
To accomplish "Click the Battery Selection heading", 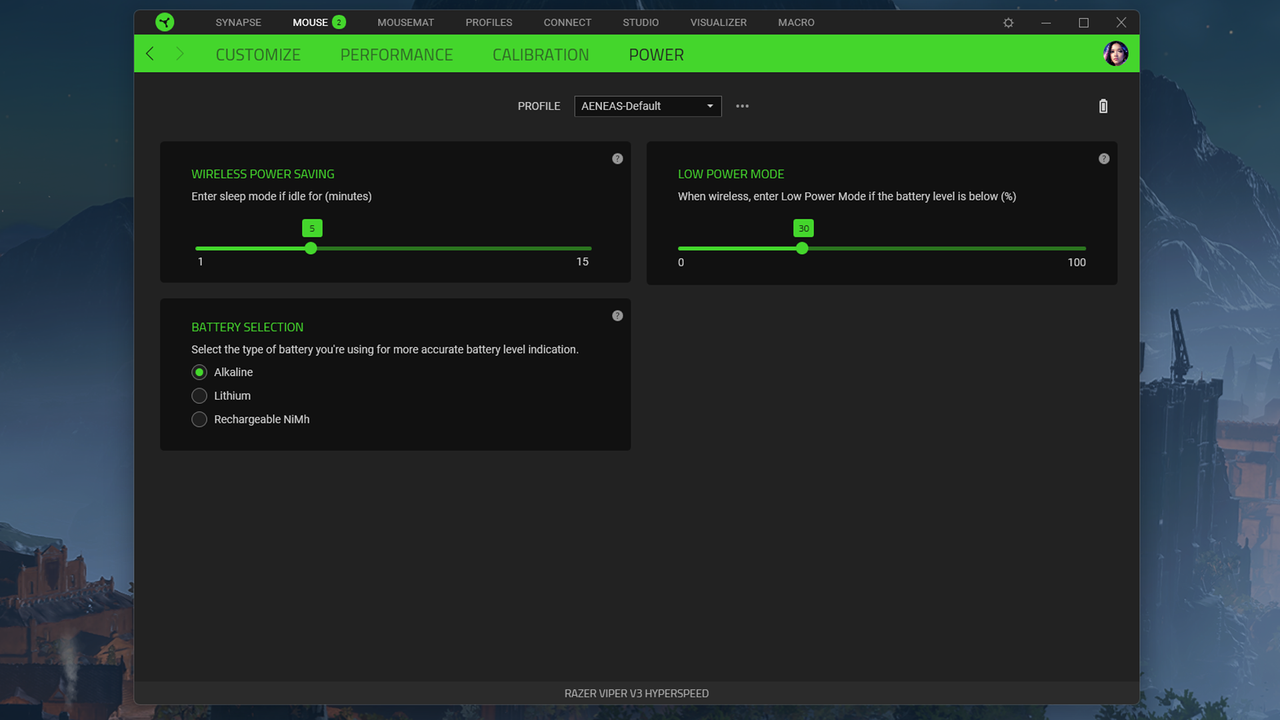I will tap(247, 327).
